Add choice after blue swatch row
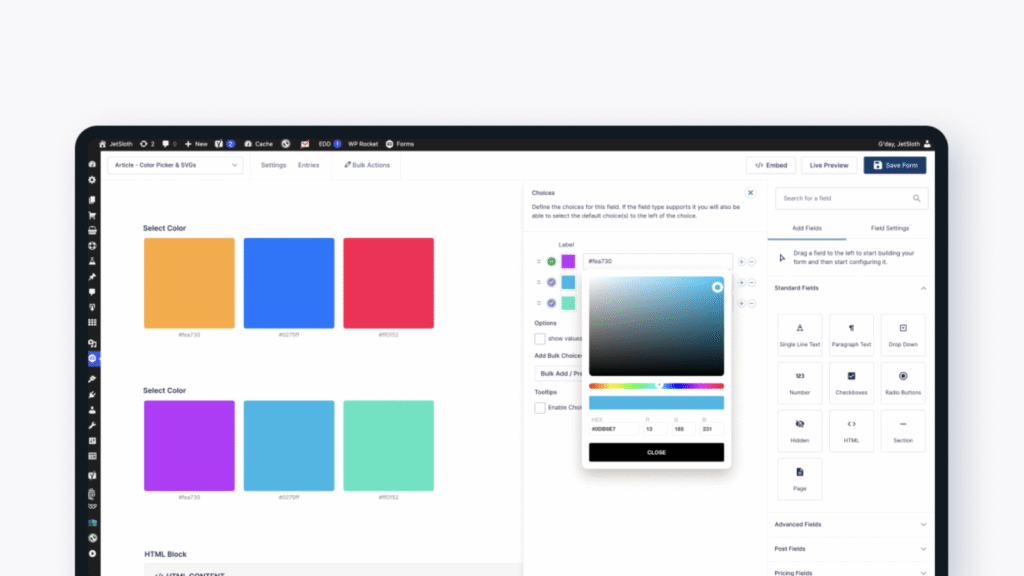 pyautogui.click(x=741, y=283)
